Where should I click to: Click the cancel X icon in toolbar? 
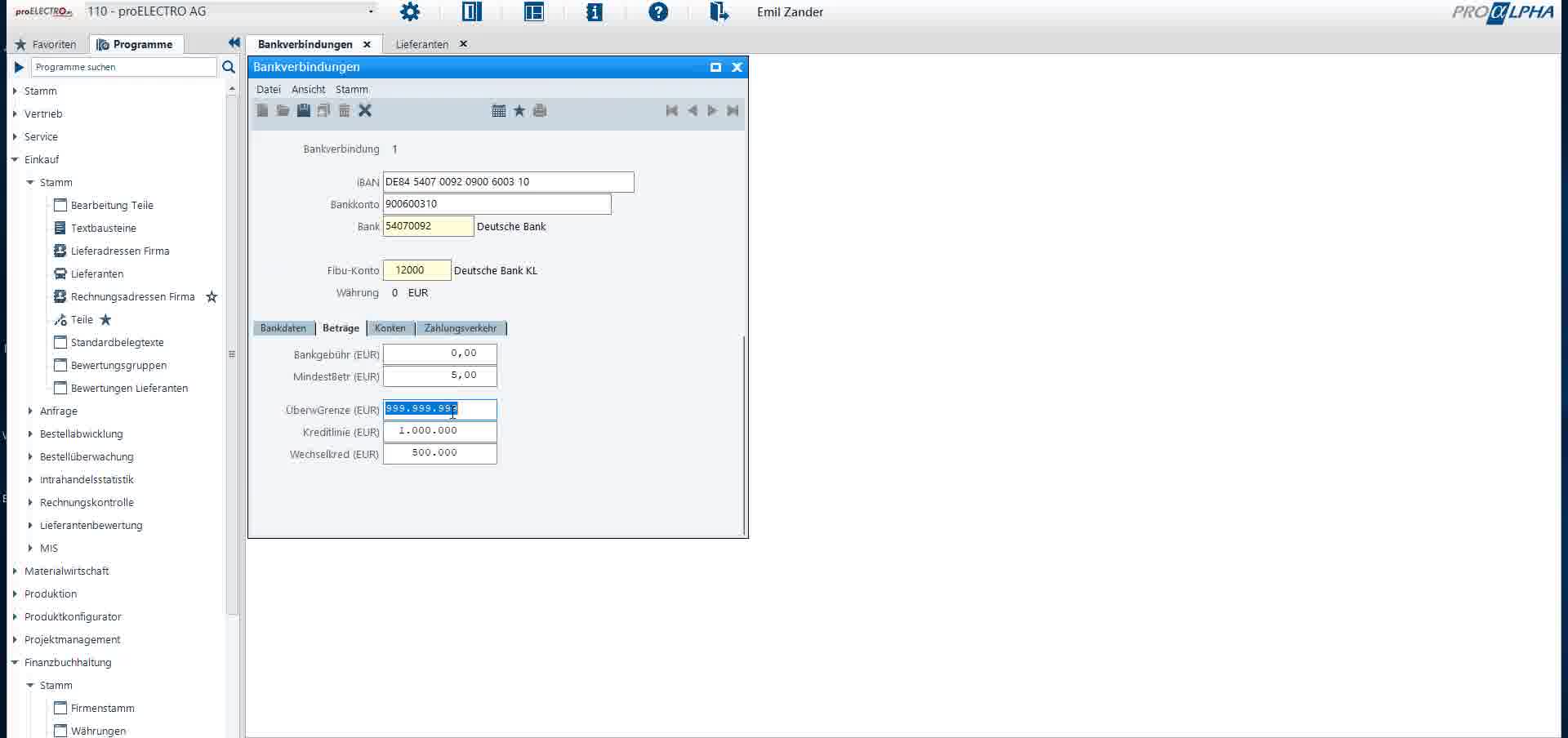click(365, 110)
